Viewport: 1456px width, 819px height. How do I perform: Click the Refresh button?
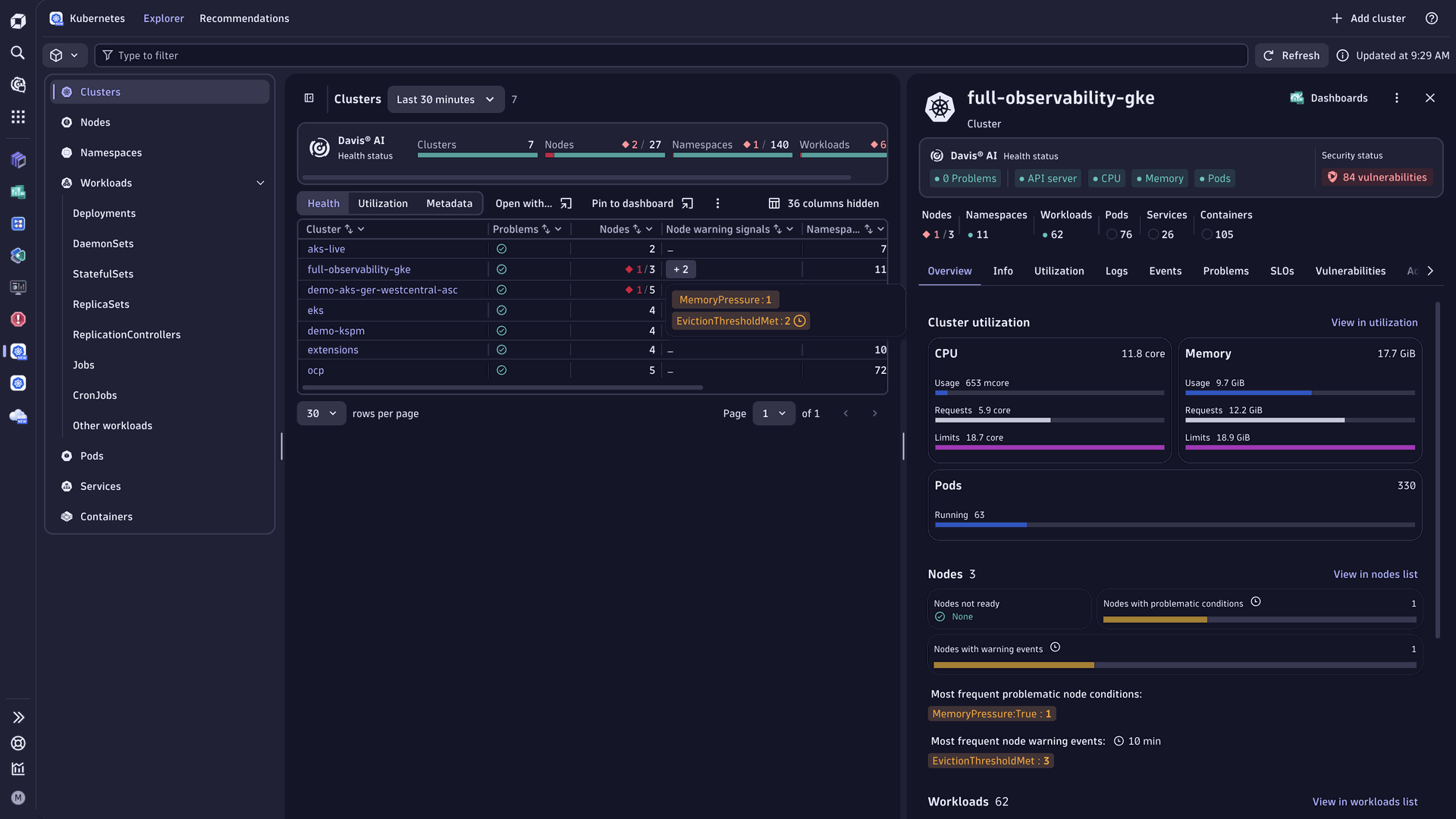coord(1291,55)
